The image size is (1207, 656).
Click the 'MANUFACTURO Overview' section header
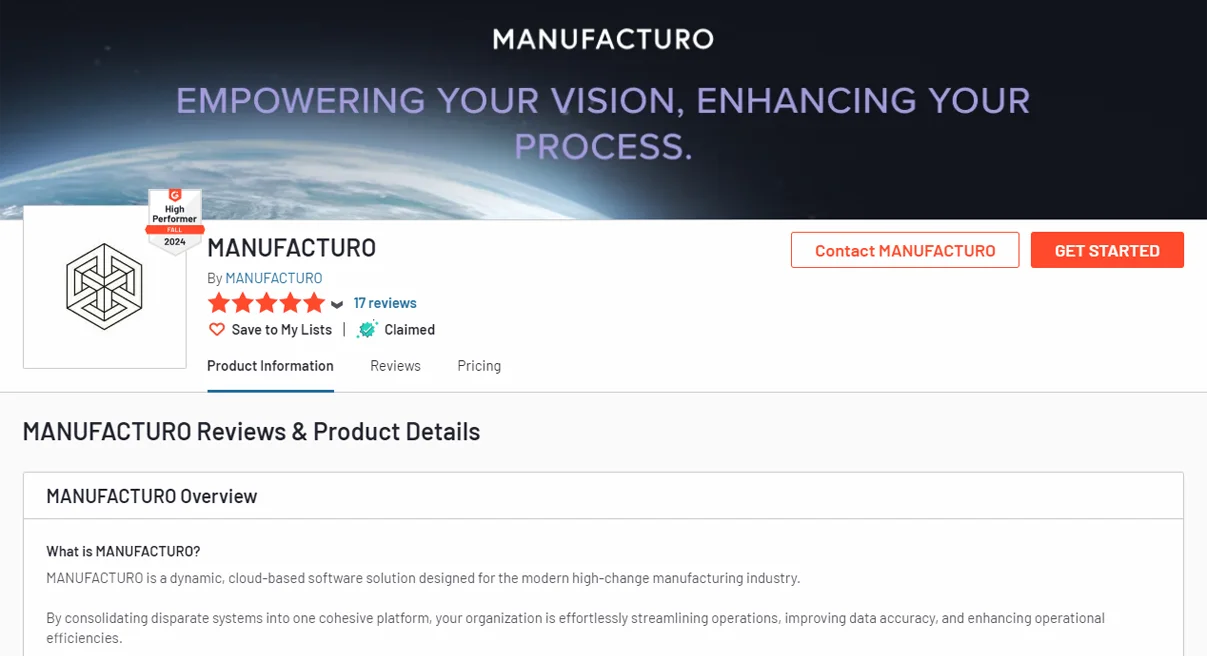[x=152, y=496]
